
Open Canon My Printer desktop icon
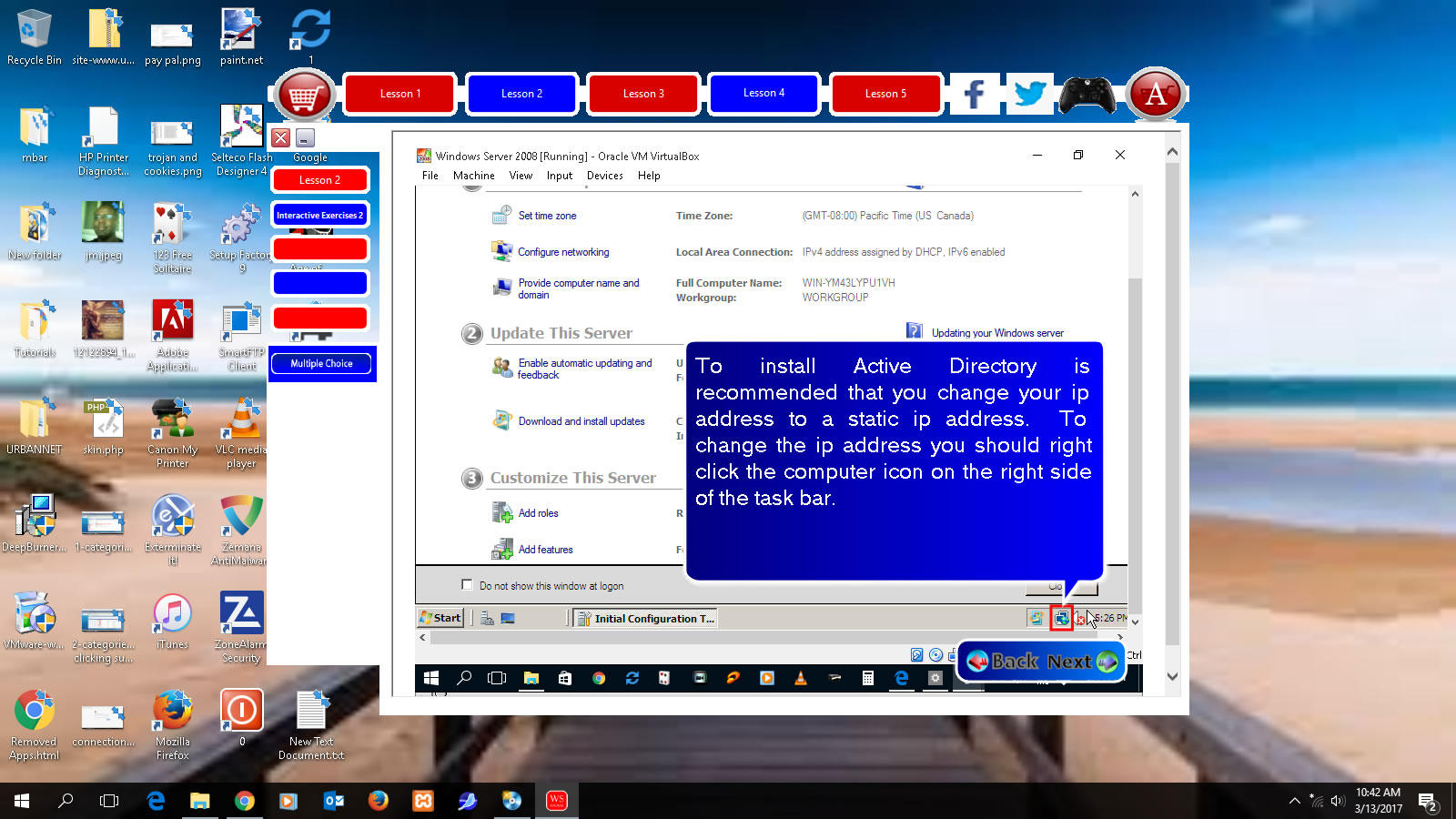172,433
